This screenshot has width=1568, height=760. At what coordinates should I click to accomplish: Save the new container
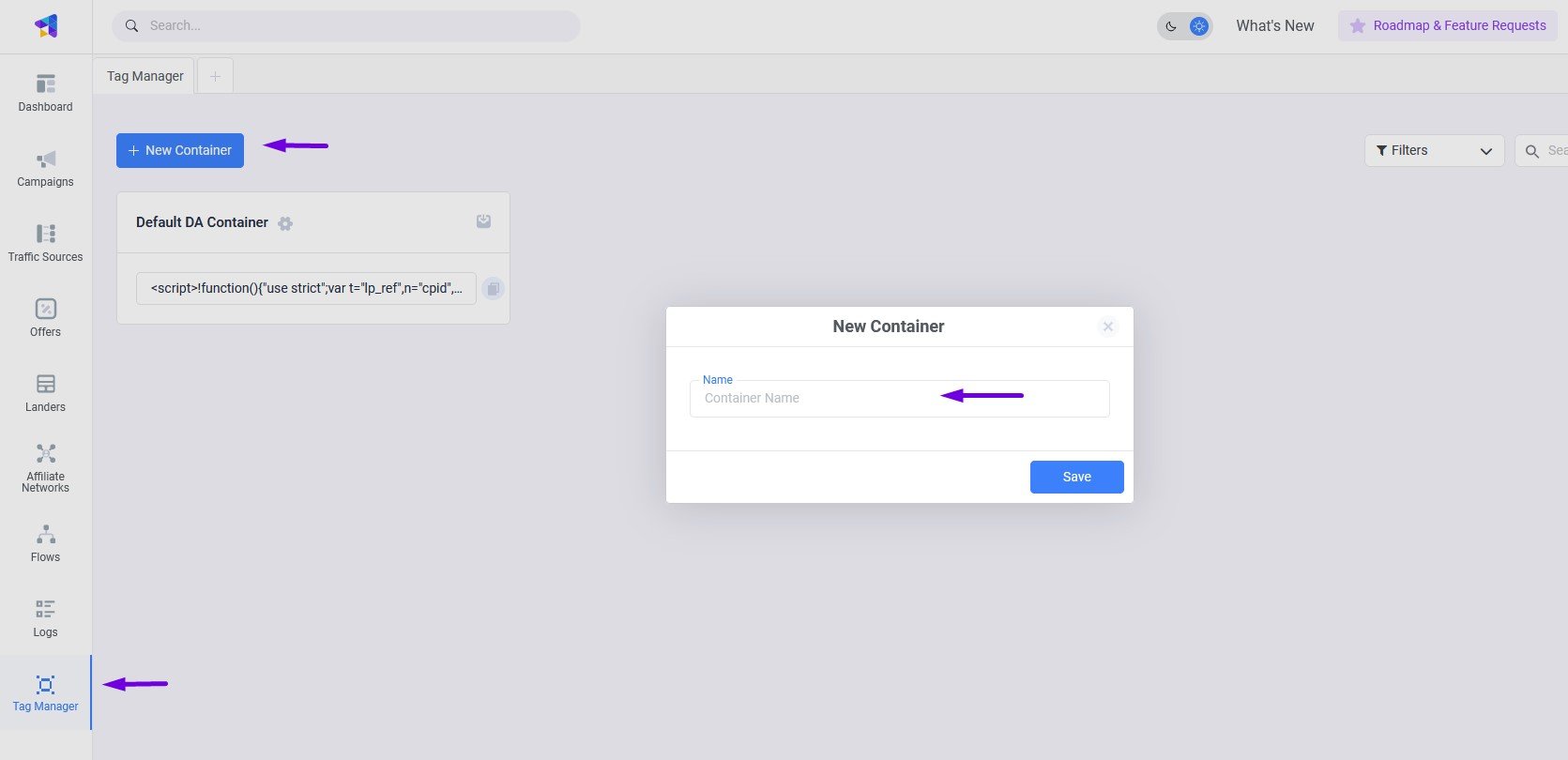click(x=1076, y=477)
